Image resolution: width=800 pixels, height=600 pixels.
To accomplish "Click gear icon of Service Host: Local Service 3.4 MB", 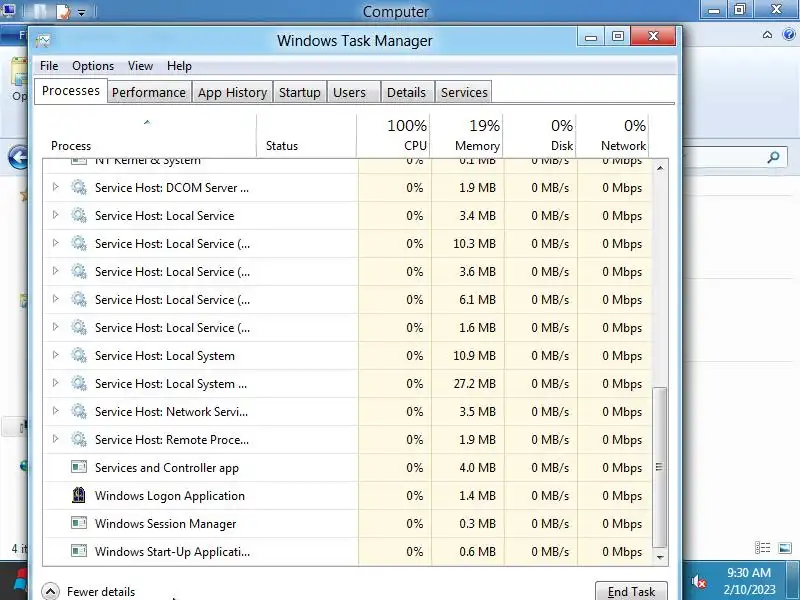I will click(79, 216).
